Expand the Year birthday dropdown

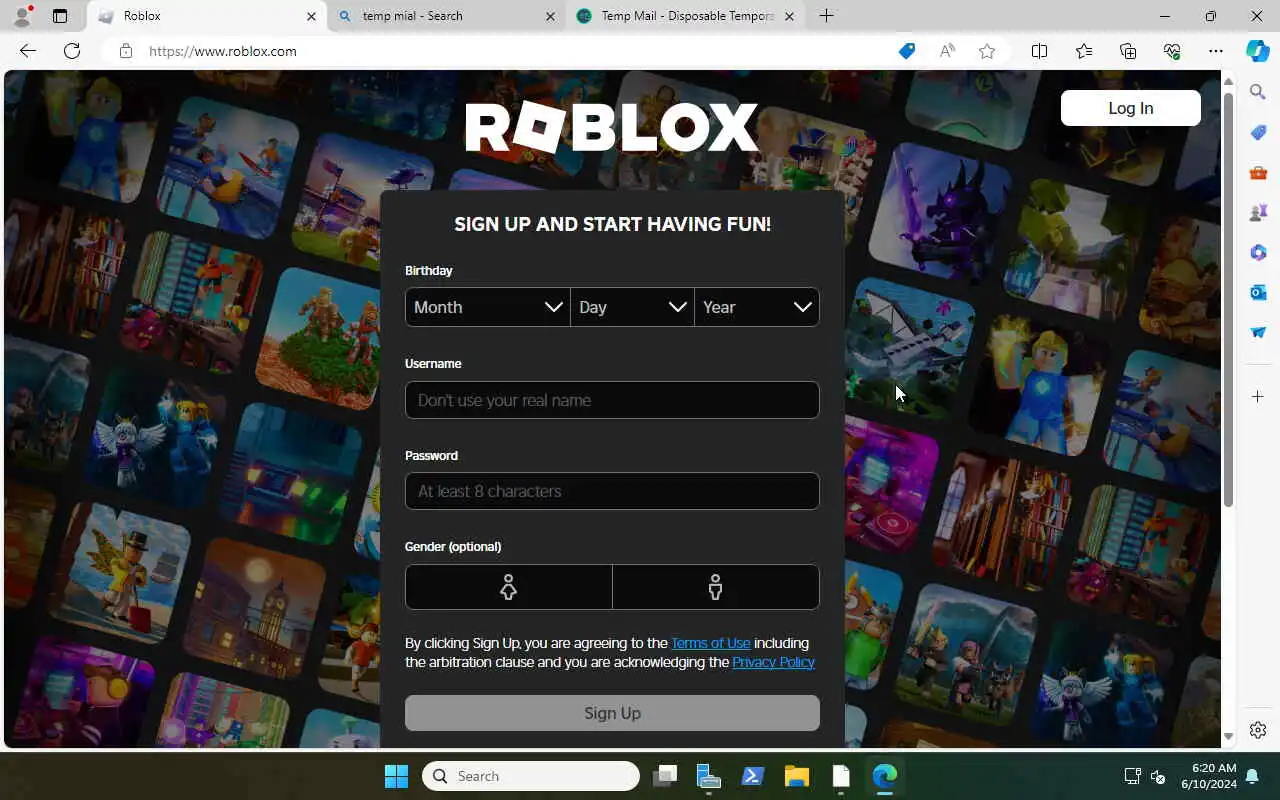pyautogui.click(x=757, y=307)
